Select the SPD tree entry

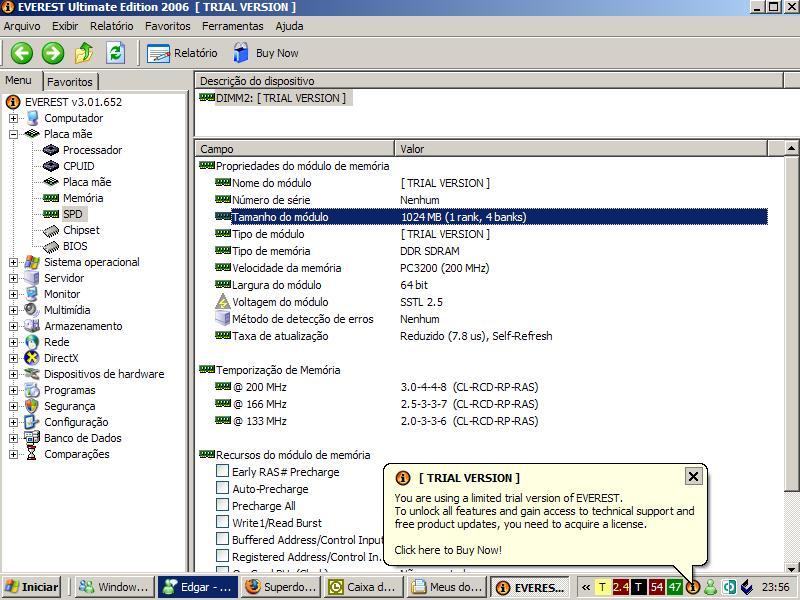(x=72, y=214)
